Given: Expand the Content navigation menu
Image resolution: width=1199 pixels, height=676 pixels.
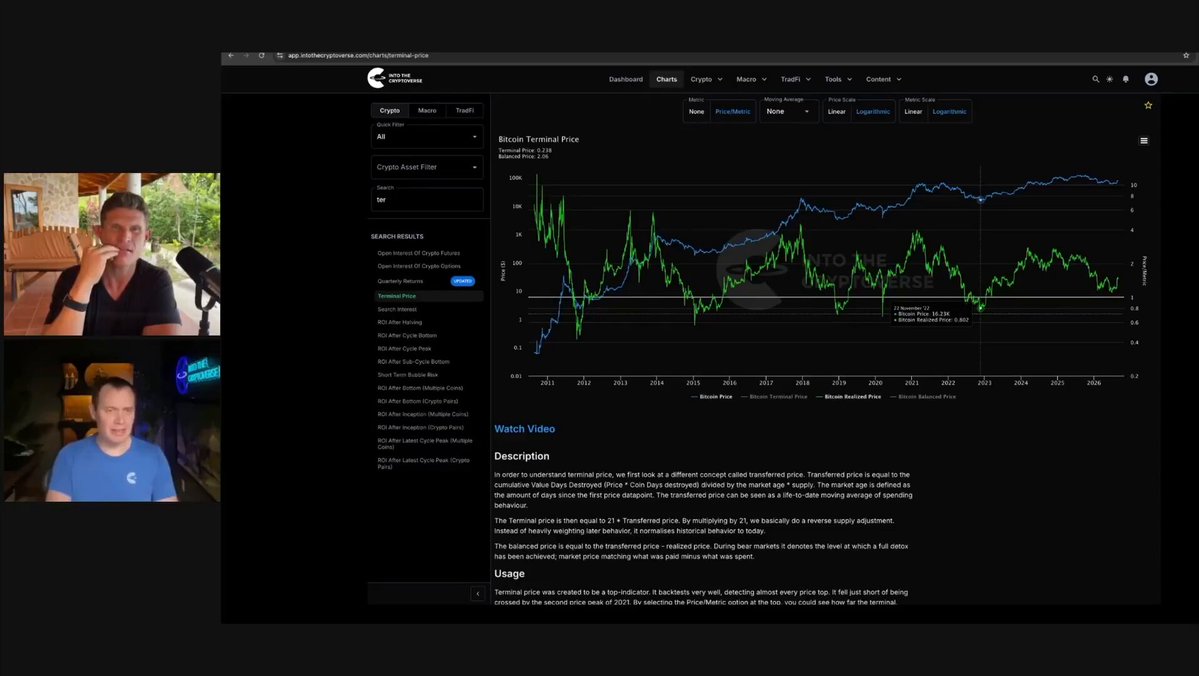Looking at the screenshot, I should tap(883, 79).
